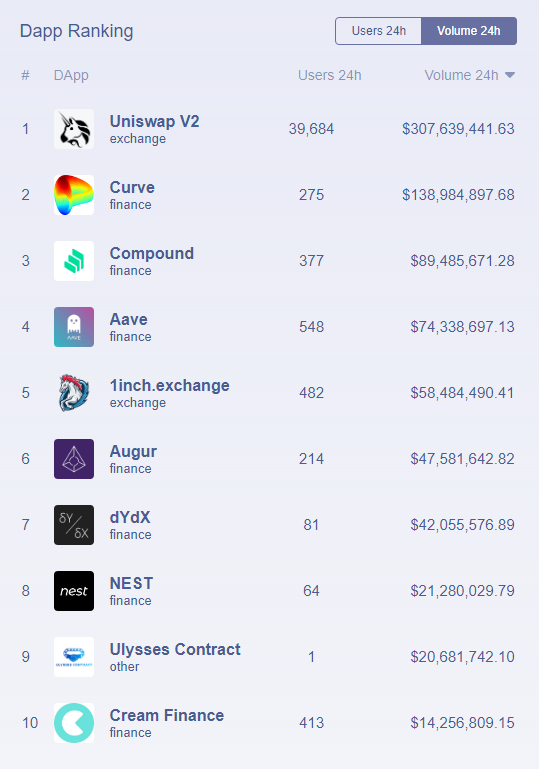Viewport: 539px width, 769px height.
Task: Click the Volume 24h sort arrow
Action: pos(510,75)
